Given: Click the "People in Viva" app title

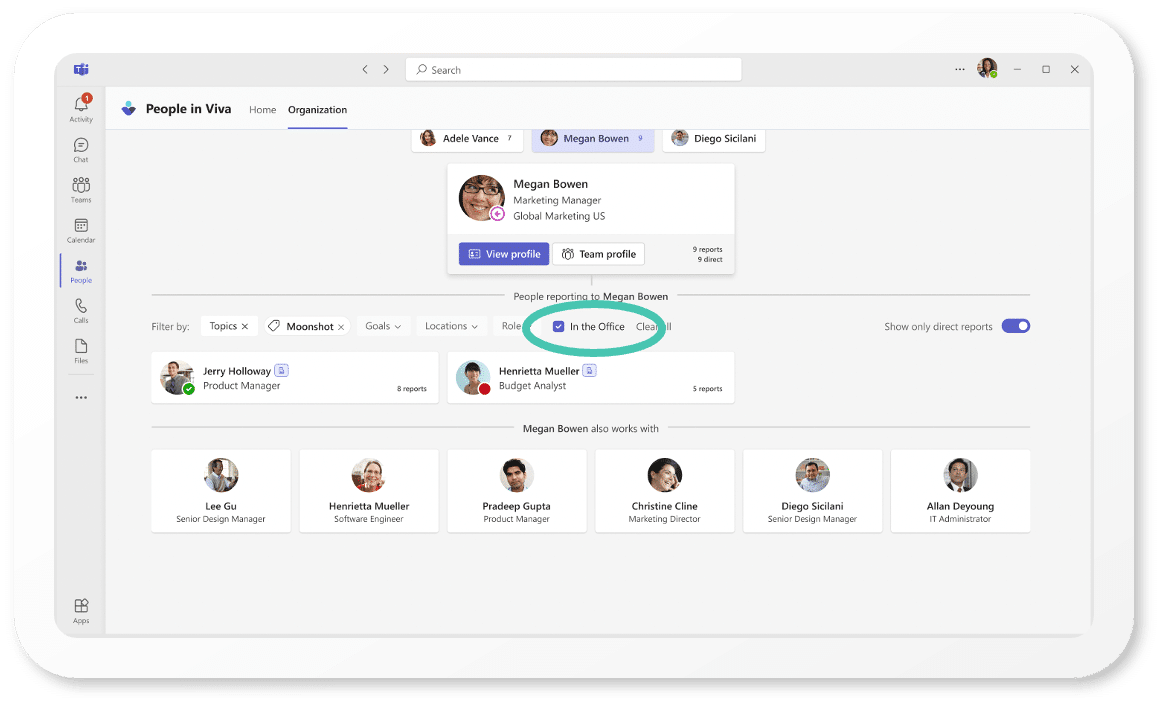Looking at the screenshot, I should point(188,109).
